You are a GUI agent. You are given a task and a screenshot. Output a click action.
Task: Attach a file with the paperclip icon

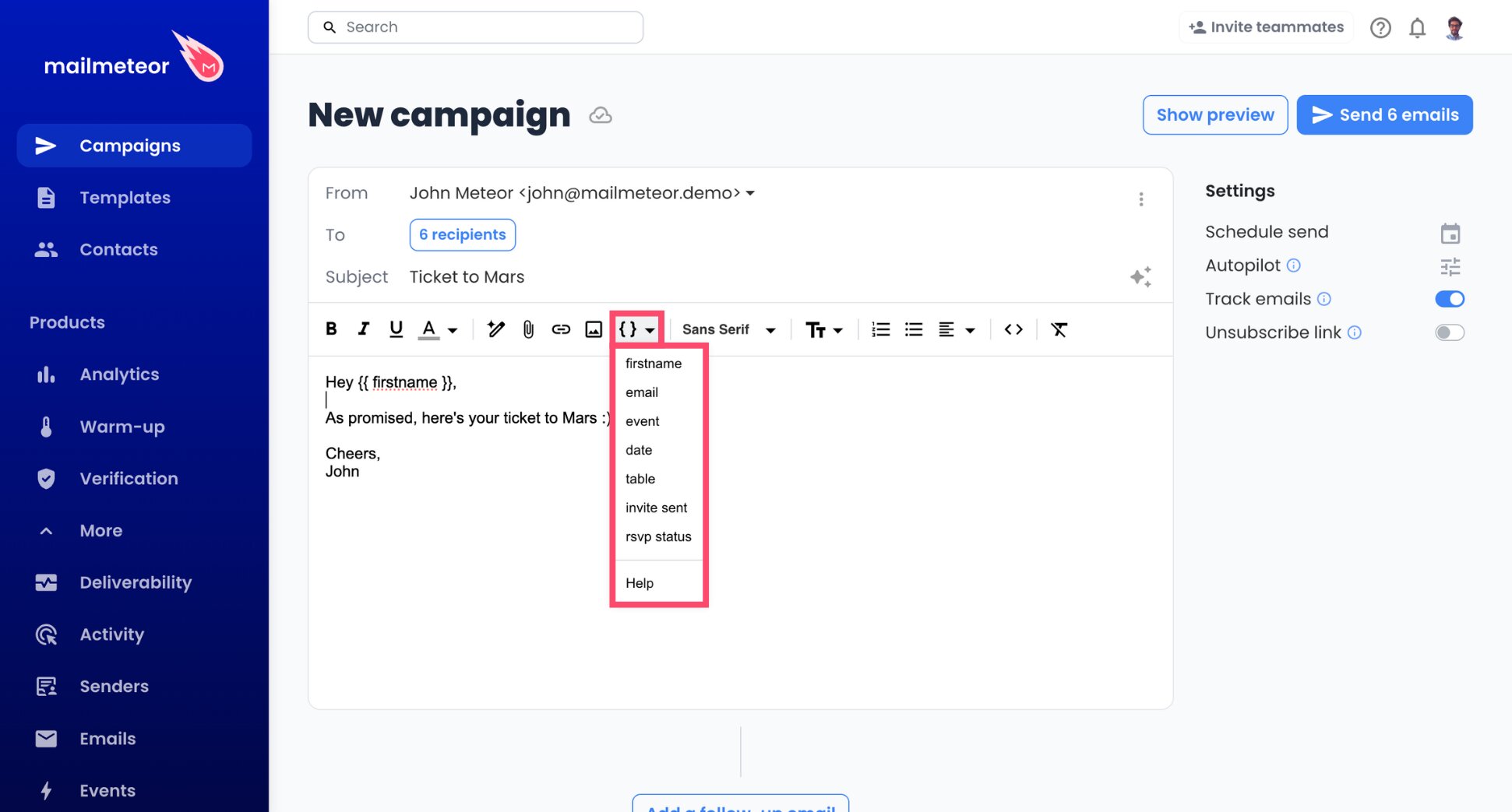click(528, 329)
